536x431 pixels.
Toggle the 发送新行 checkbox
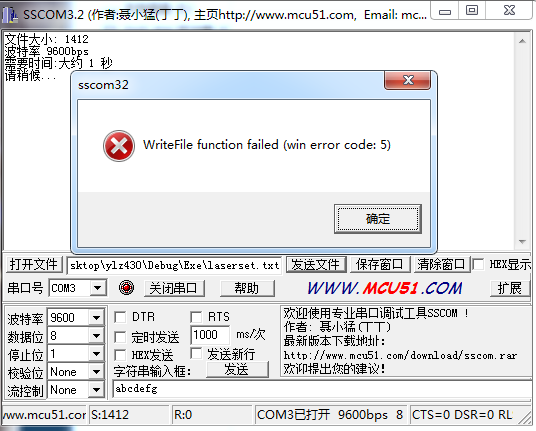point(196,353)
